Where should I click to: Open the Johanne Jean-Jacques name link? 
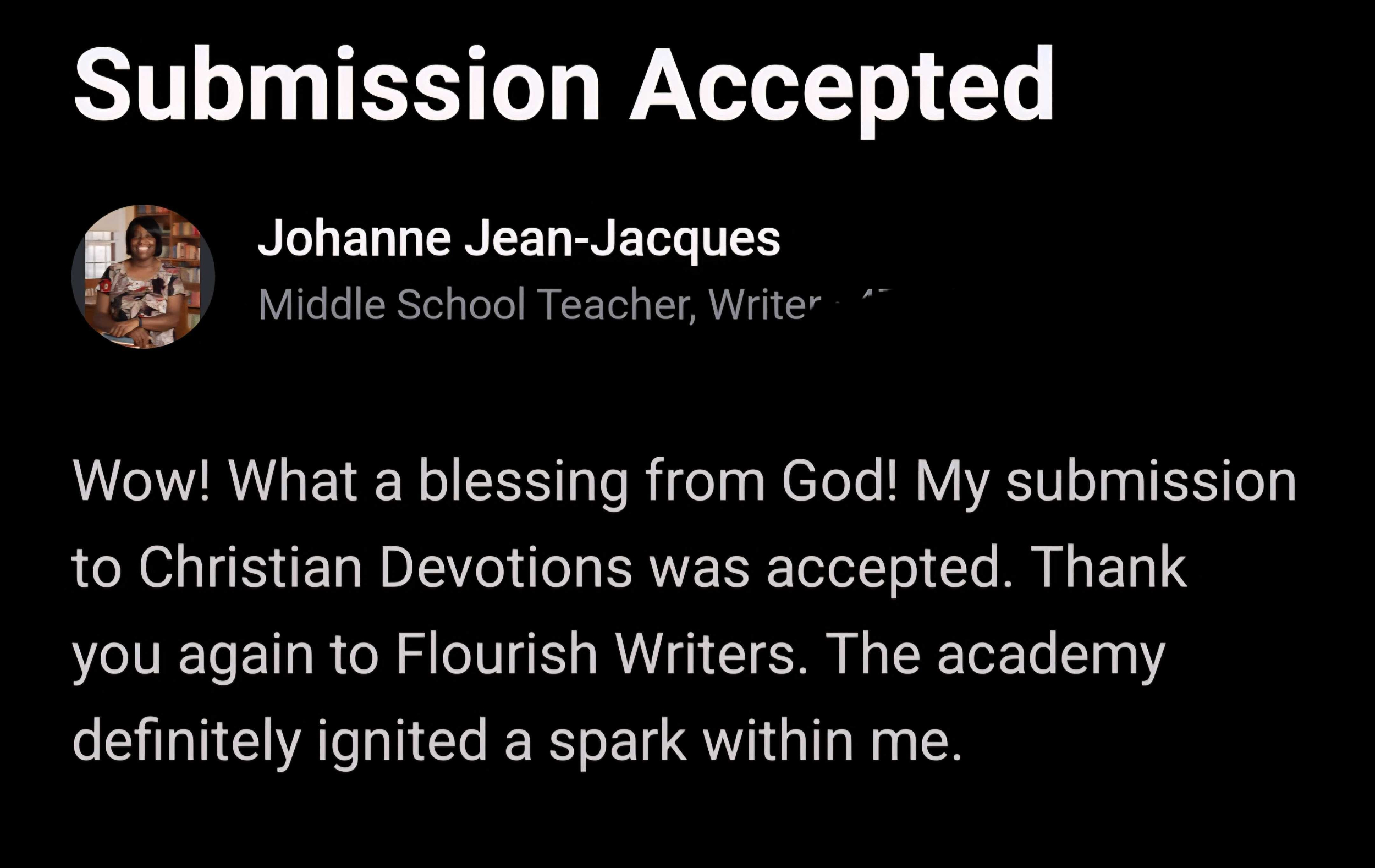pos(519,238)
